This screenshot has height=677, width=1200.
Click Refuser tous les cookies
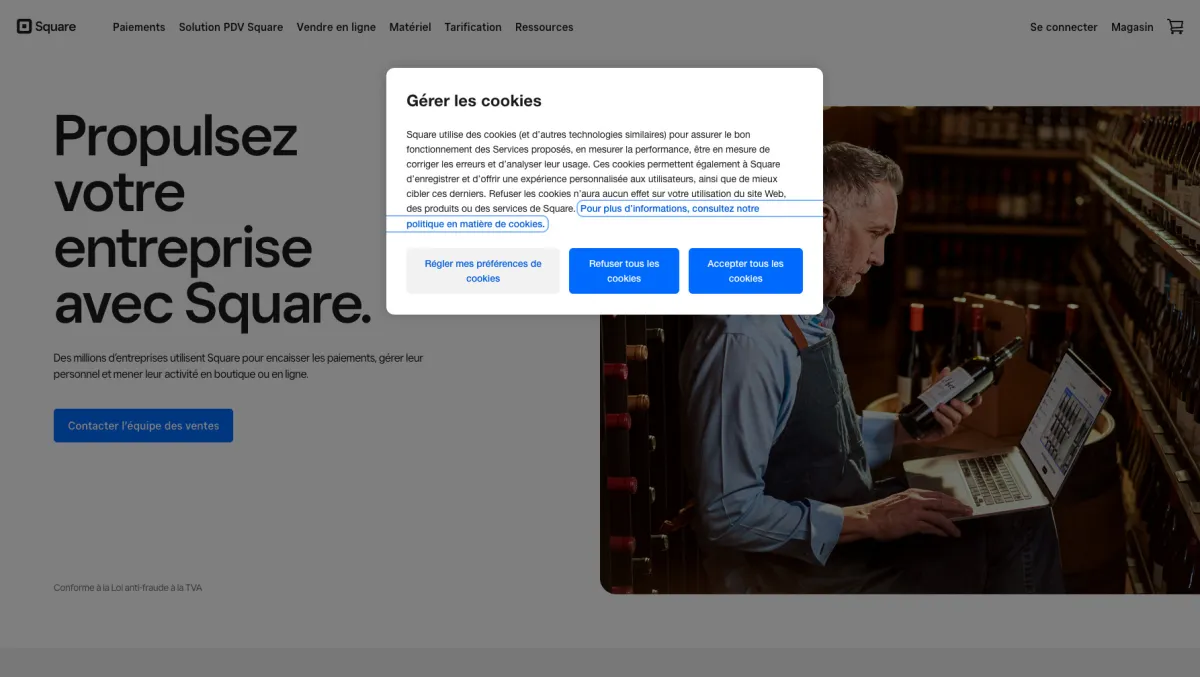point(624,271)
